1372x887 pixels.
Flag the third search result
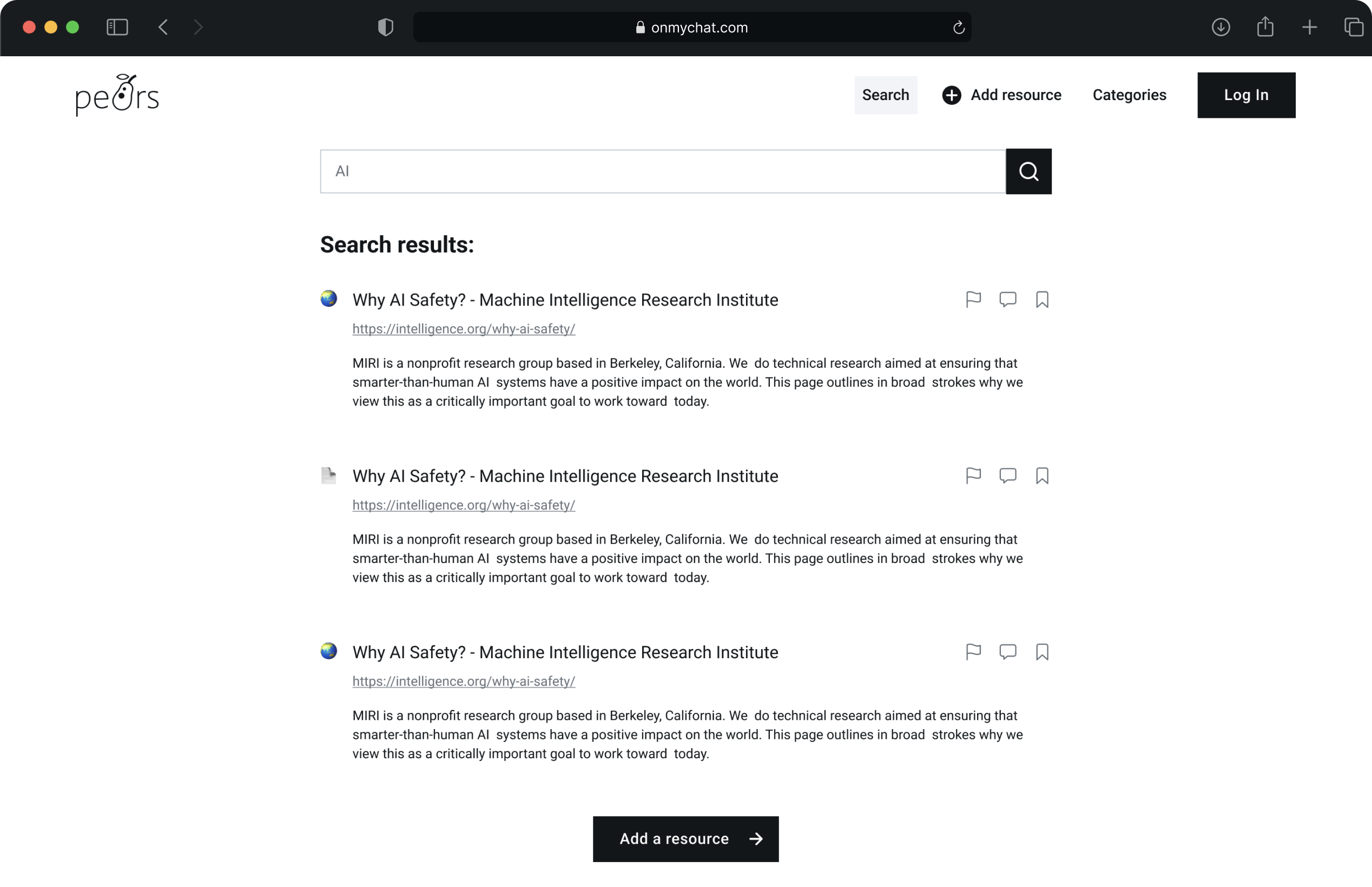click(x=973, y=652)
